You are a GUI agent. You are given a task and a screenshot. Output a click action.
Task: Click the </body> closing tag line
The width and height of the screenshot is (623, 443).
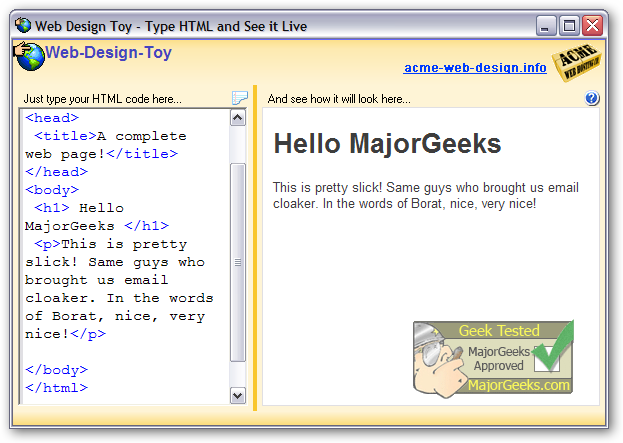point(56,369)
